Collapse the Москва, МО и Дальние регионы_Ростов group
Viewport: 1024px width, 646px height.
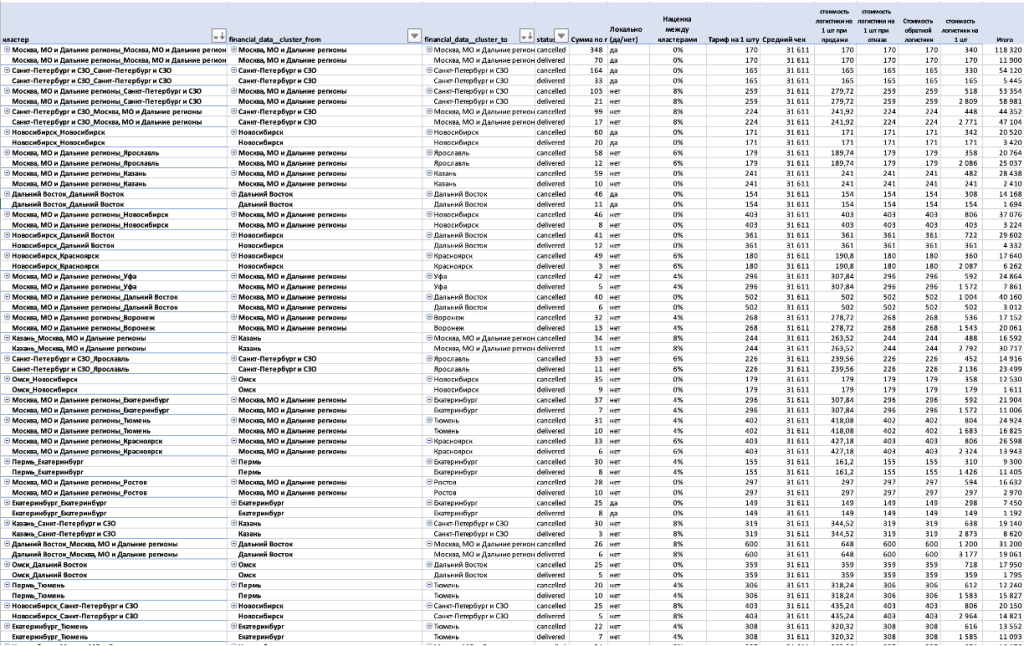(7, 482)
